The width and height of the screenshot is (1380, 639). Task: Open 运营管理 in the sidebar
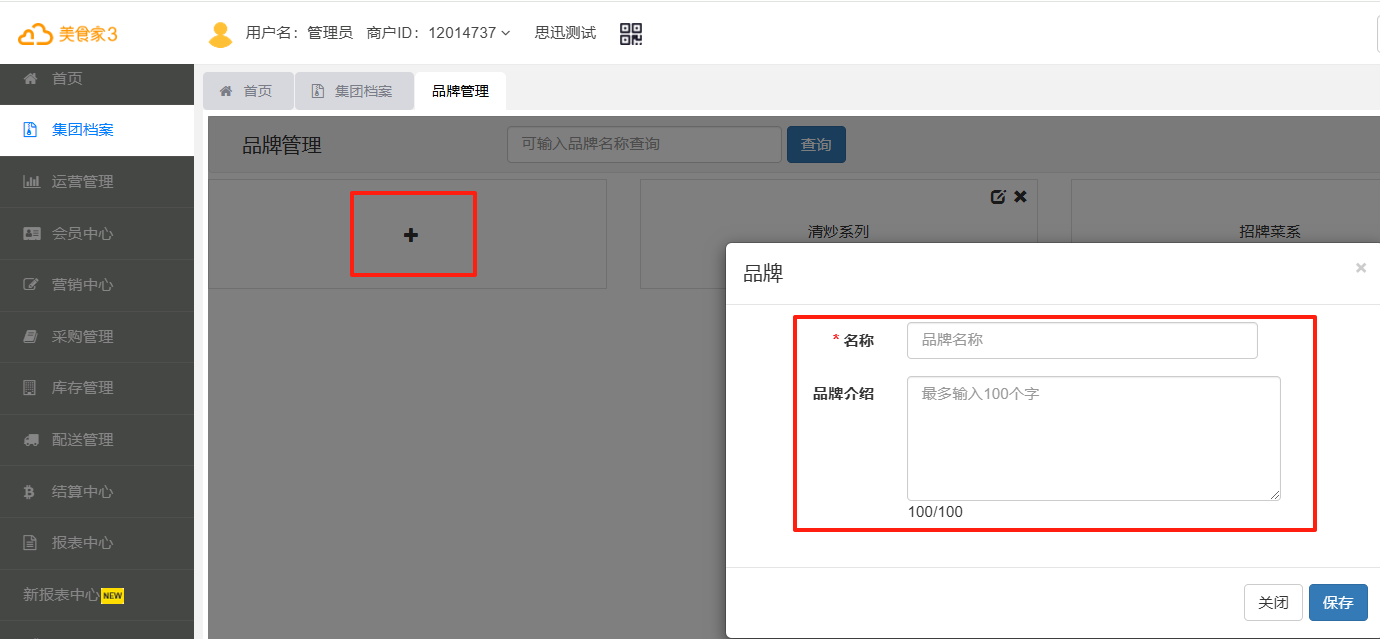[x=82, y=182]
